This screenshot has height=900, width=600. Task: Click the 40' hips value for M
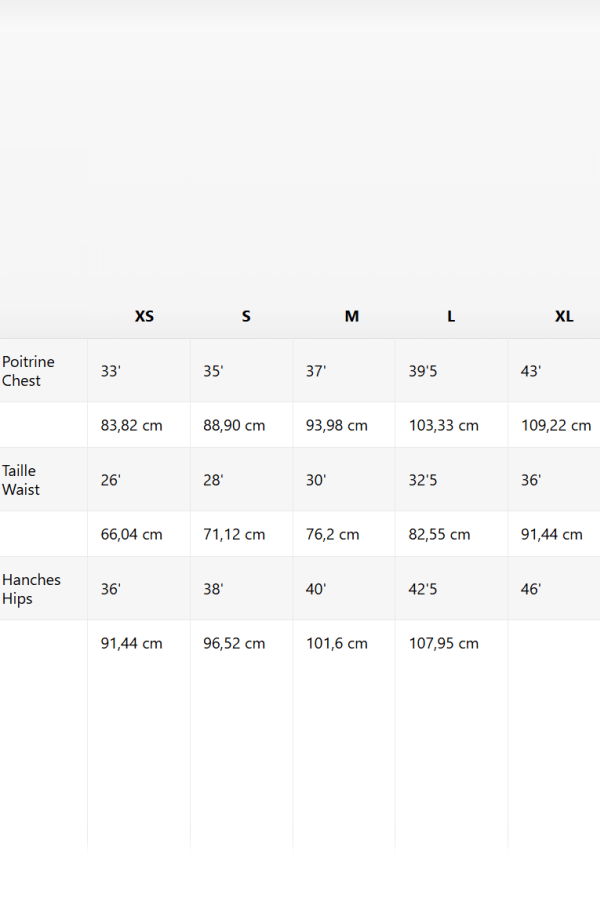click(x=316, y=589)
